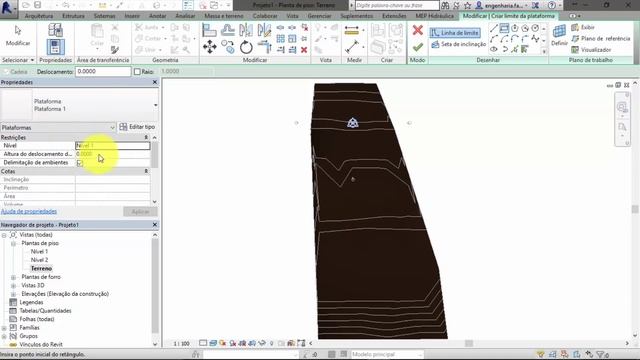This screenshot has height=360, width=640.
Task: Cancel edit mode with red X
Action: 417,30
